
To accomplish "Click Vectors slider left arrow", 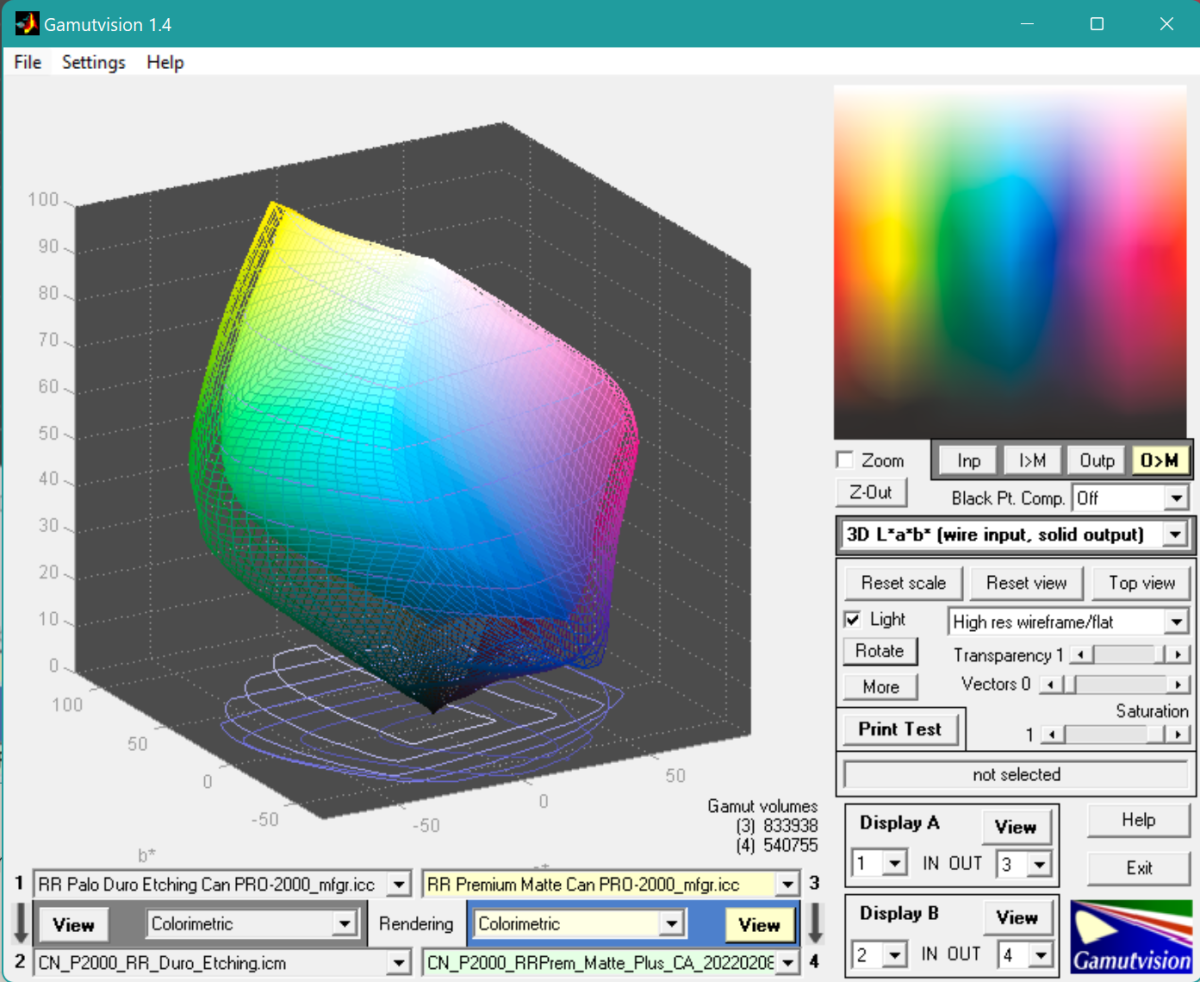I will click(1049, 685).
